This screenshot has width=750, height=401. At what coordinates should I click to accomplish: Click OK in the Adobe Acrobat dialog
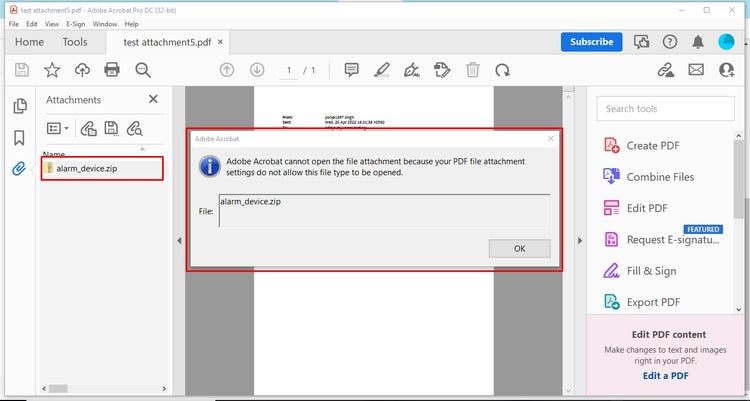(x=519, y=248)
